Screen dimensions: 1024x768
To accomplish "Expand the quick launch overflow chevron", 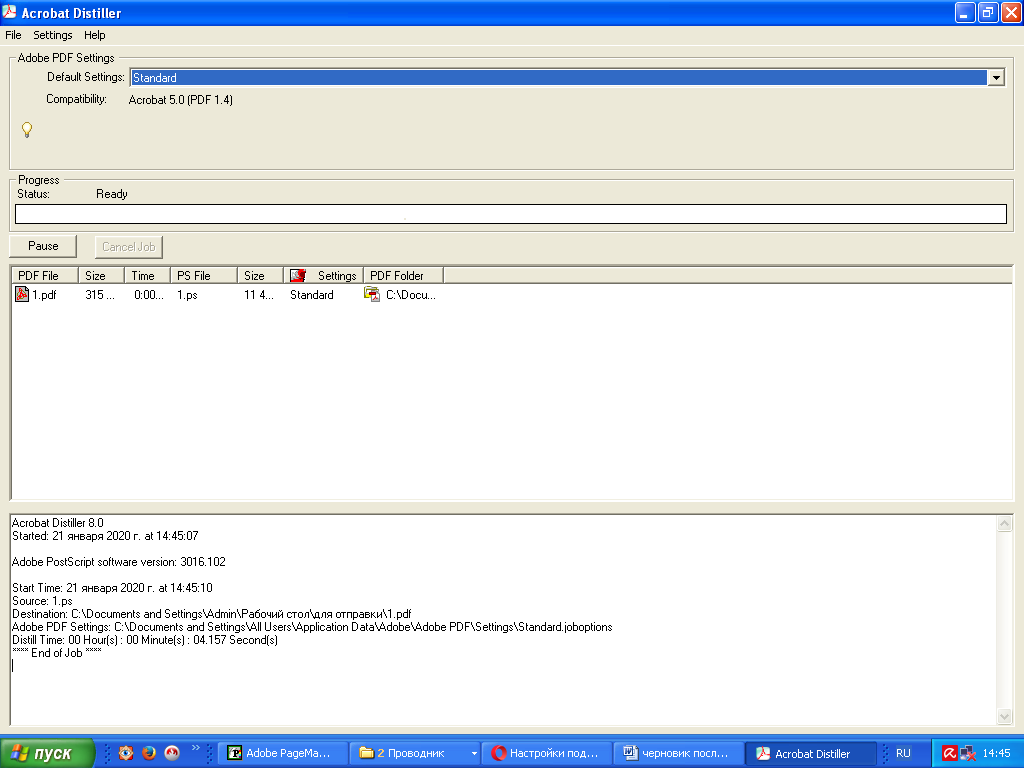I will tap(195, 748).
